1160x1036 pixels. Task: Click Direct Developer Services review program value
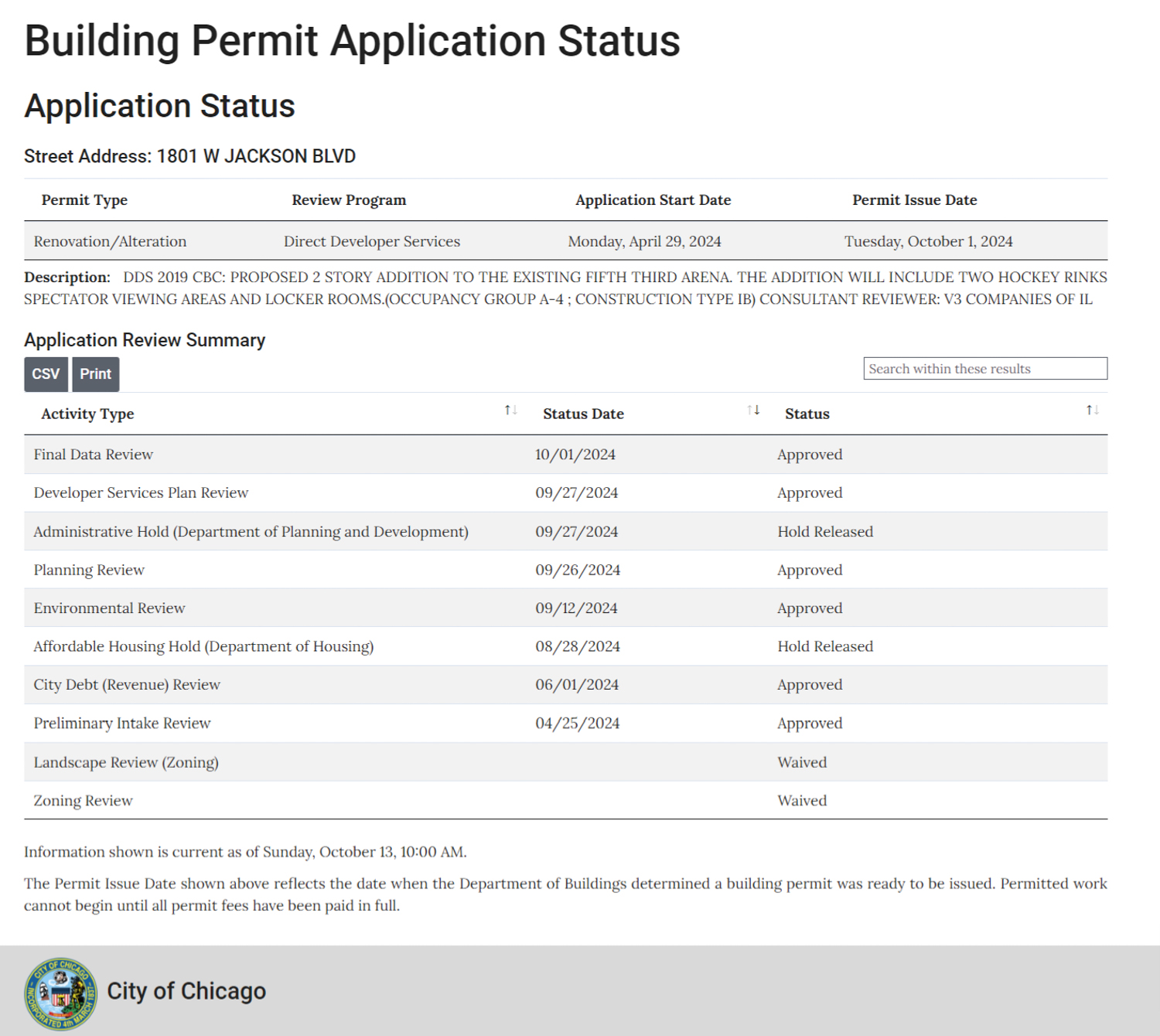pos(372,241)
